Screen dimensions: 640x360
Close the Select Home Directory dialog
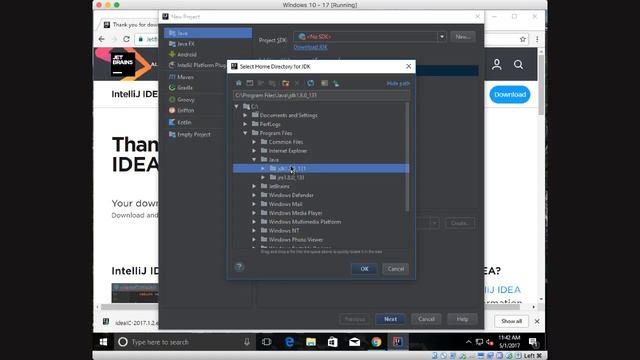409,66
